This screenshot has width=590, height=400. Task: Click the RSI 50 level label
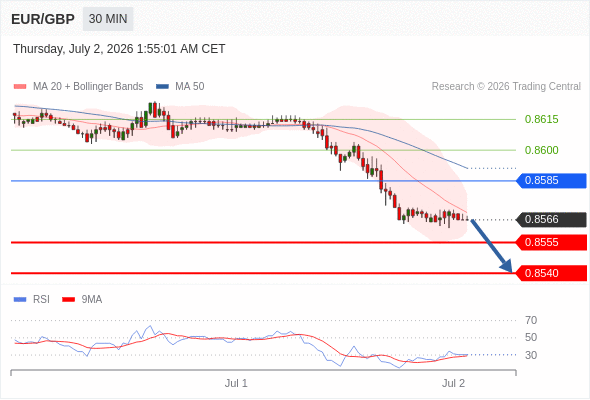coord(531,338)
